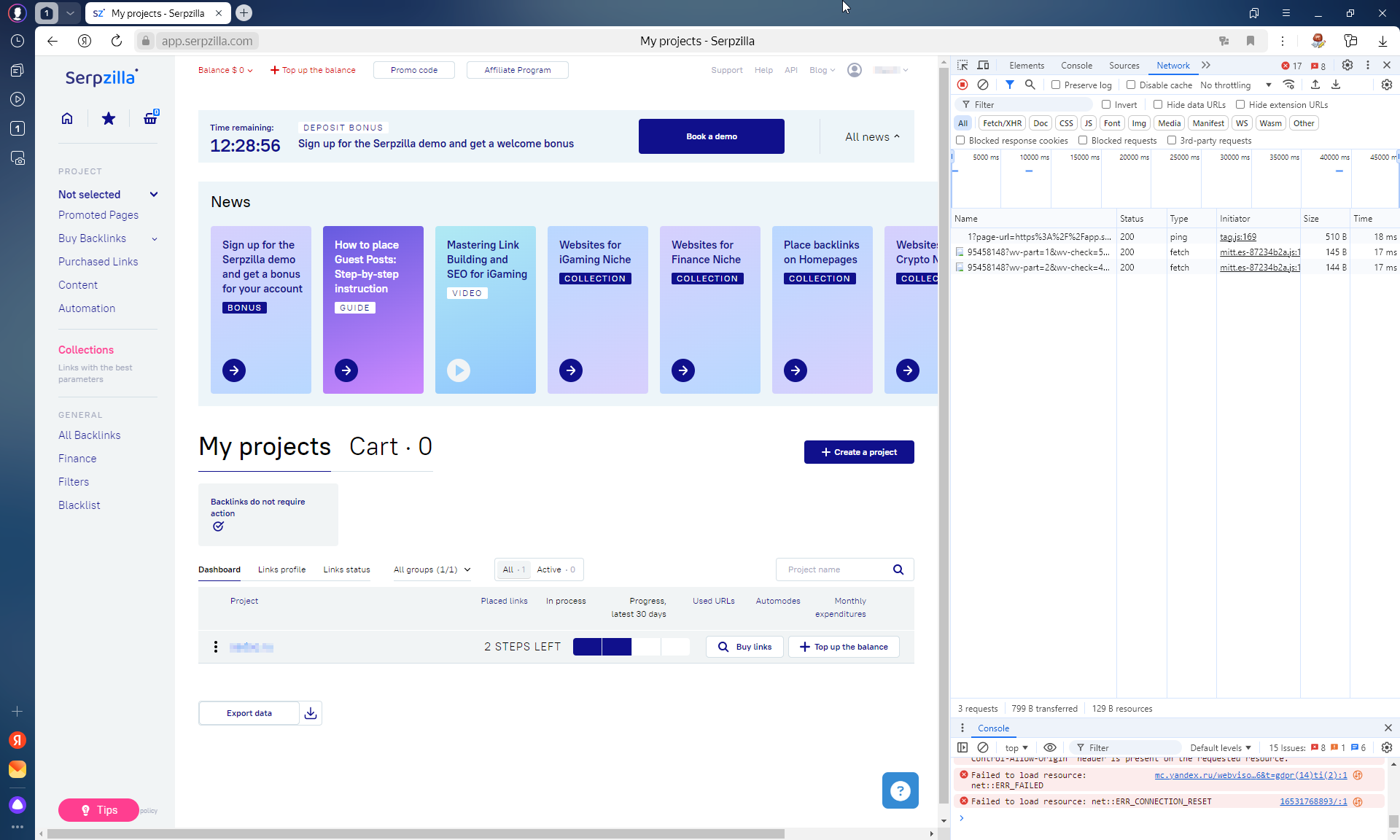Click the search icon in Project name field
This screenshot has width=1400, height=840.
pos(898,569)
